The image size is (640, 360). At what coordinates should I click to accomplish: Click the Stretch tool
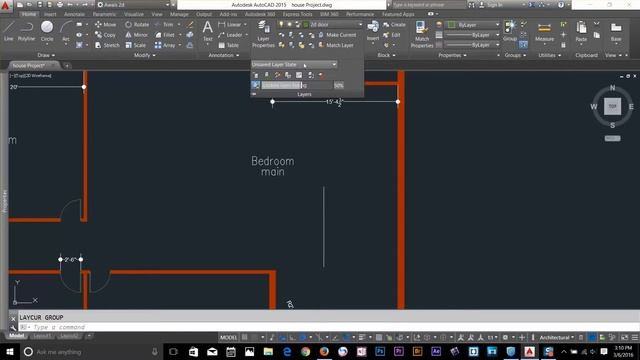click(107, 45)
